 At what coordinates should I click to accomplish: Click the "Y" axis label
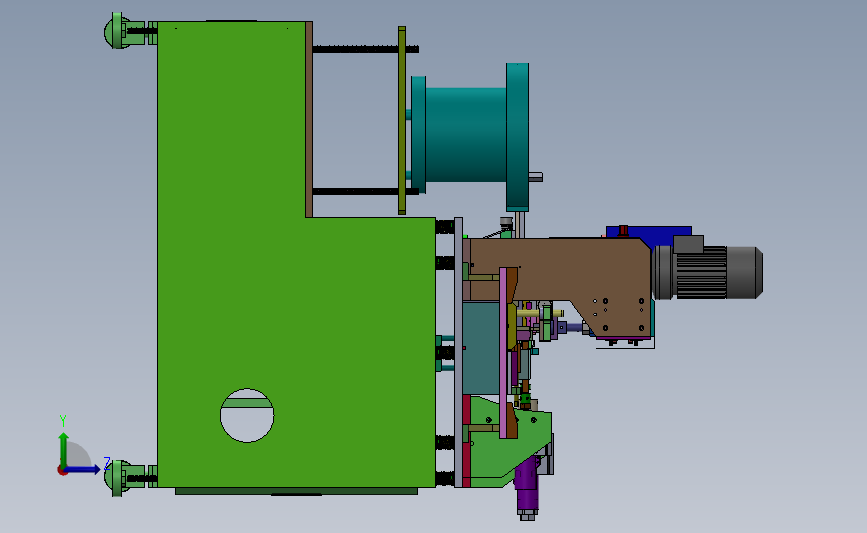63,421
